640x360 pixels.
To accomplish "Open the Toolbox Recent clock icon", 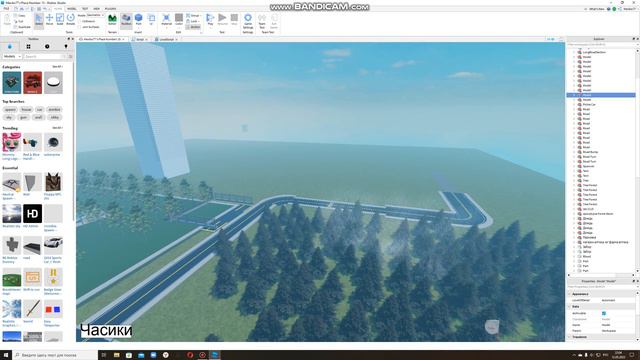I will coord(47,47).
